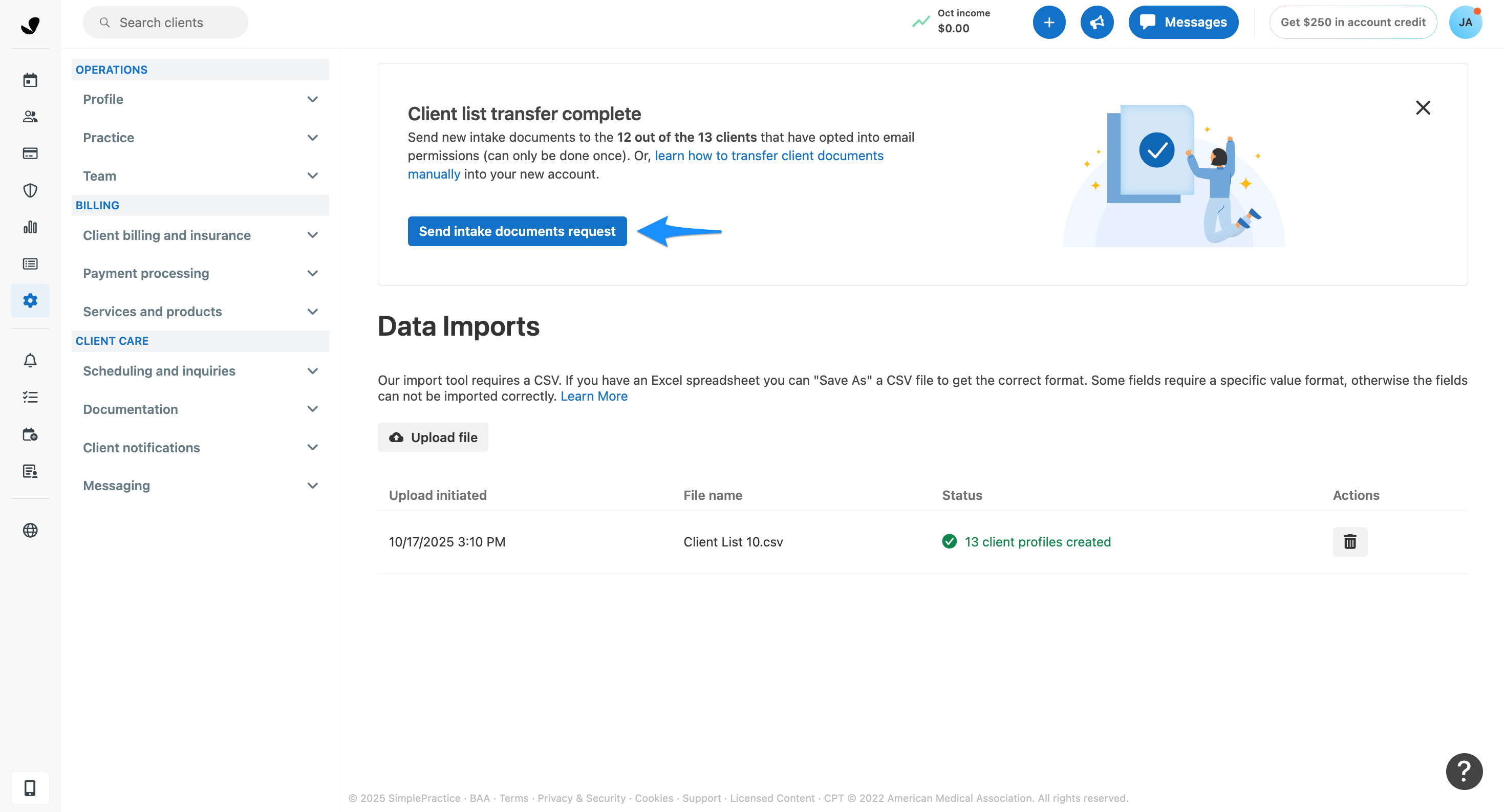This screenshot has width=1505, height=812.
Task: Click the 'Status' column header
Action: coord(962,495)
